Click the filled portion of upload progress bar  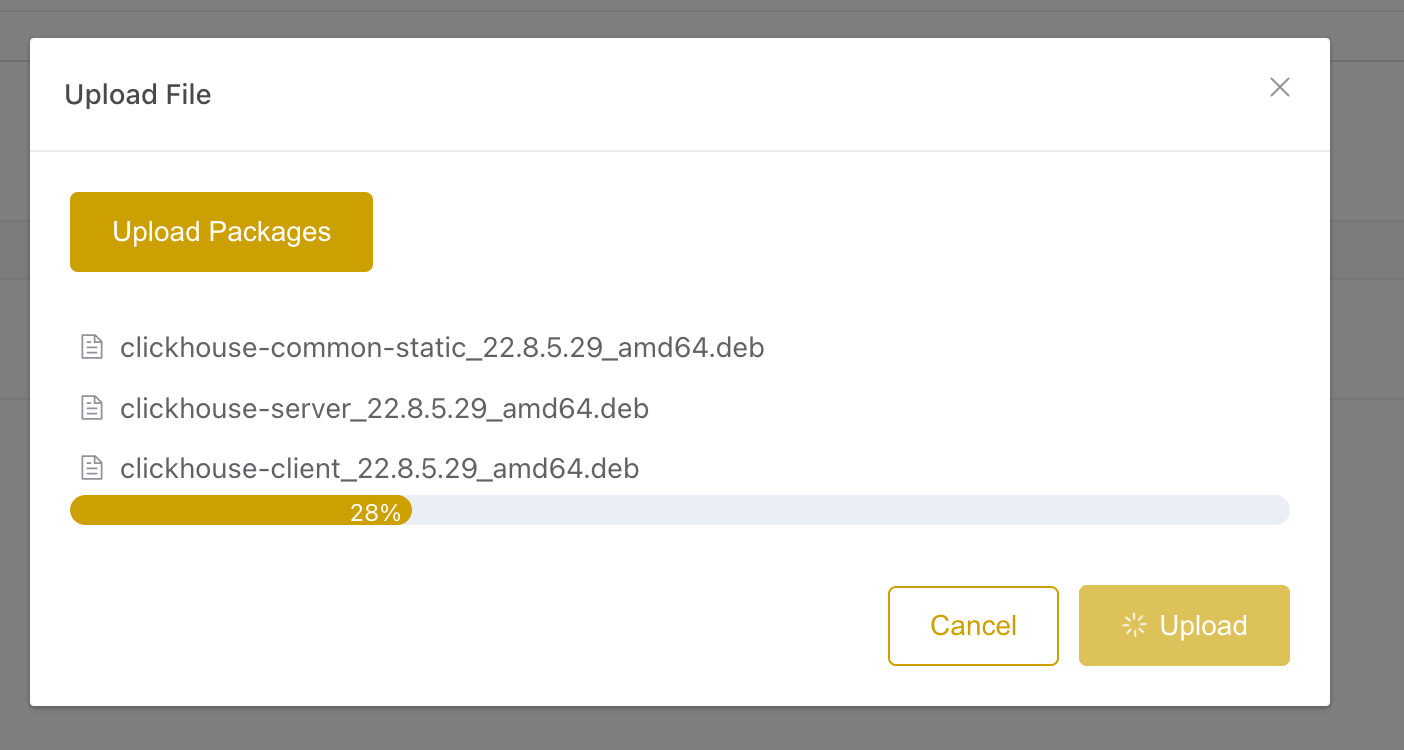tap(200, 510)
